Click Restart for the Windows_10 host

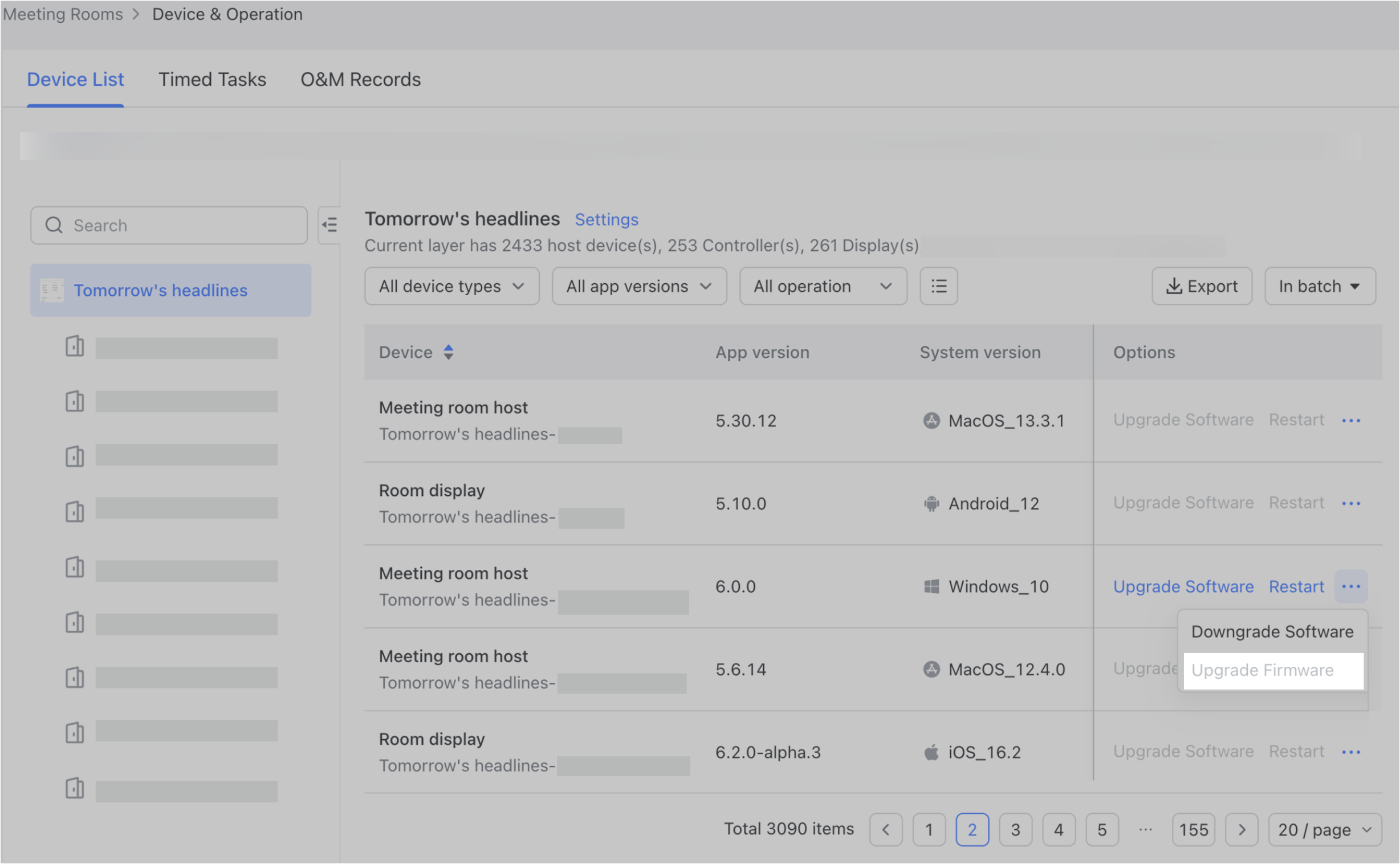[x=1296, y=586]
